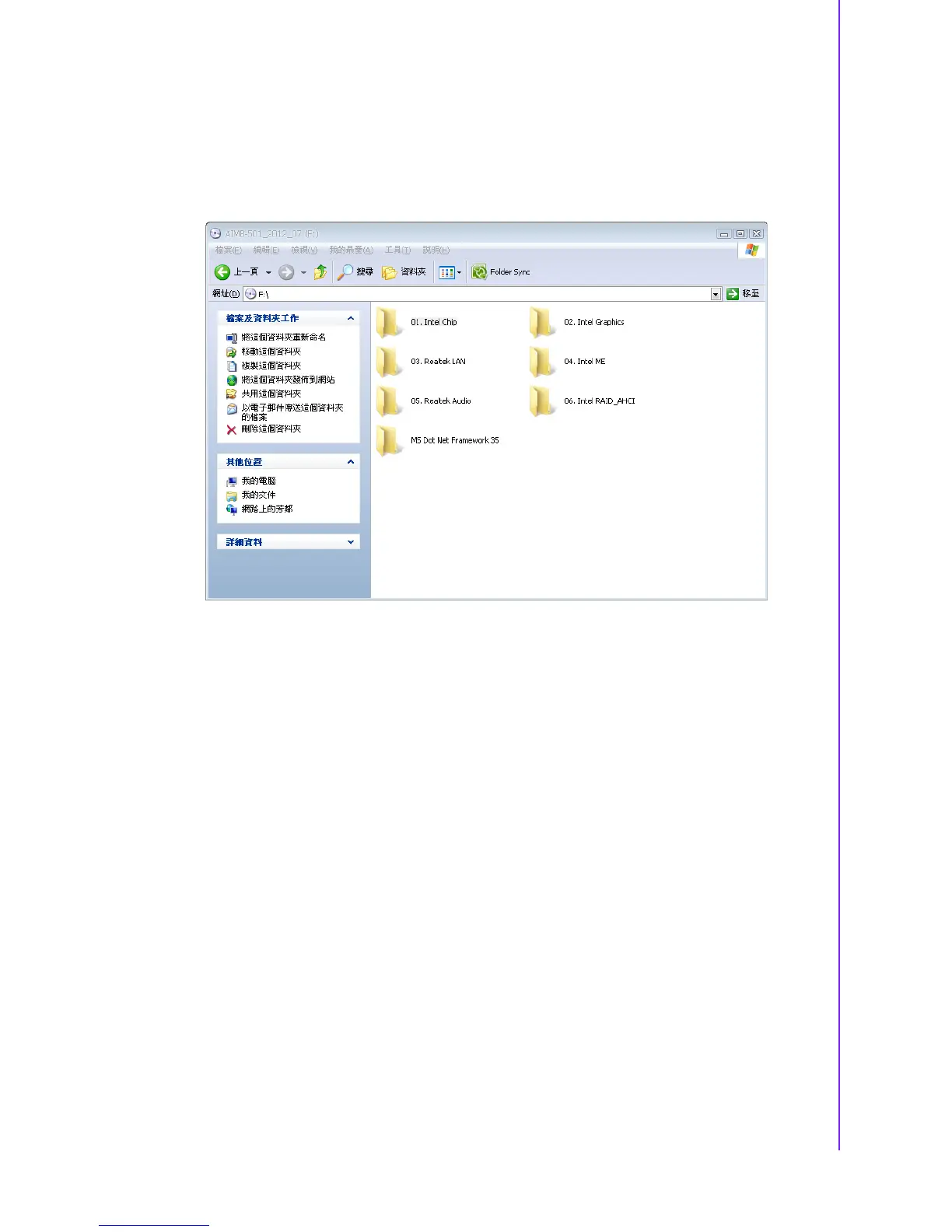Click the green 移至 go arrow
This screenshot has width=952, height=1232.
click(x=733, y=294)
